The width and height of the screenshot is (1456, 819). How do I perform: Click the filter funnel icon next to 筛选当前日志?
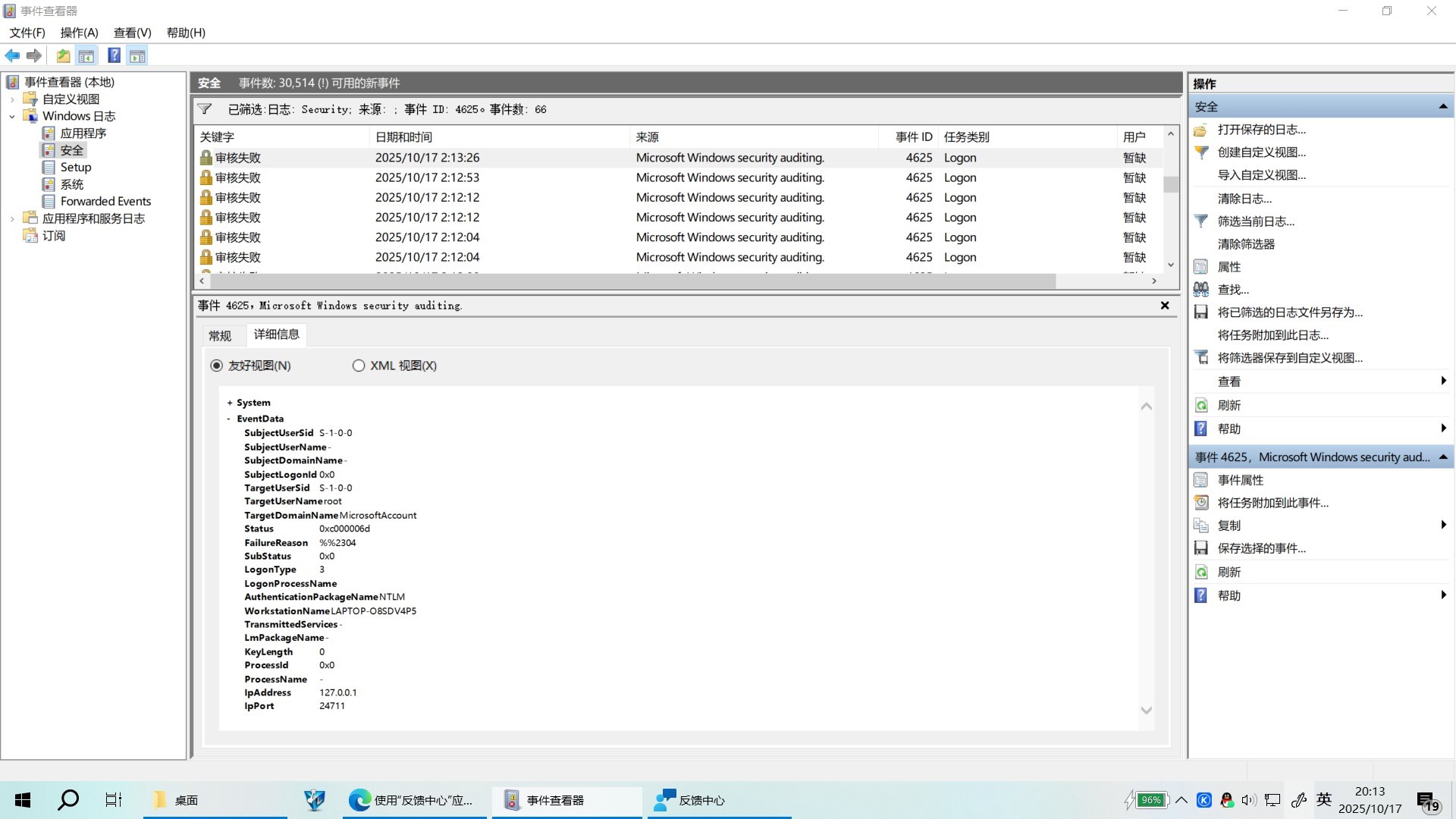1201,221
